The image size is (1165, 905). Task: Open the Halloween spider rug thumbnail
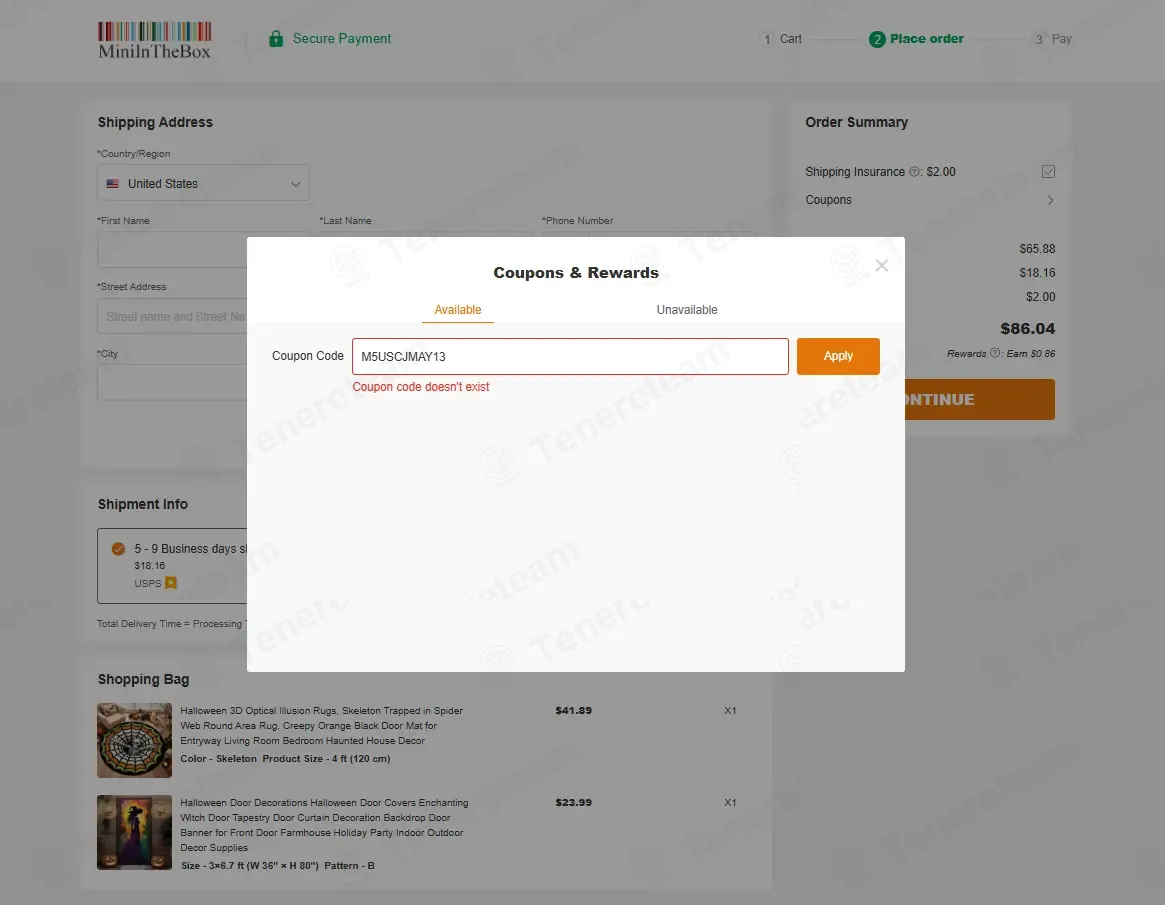click(x=134, y=740)
